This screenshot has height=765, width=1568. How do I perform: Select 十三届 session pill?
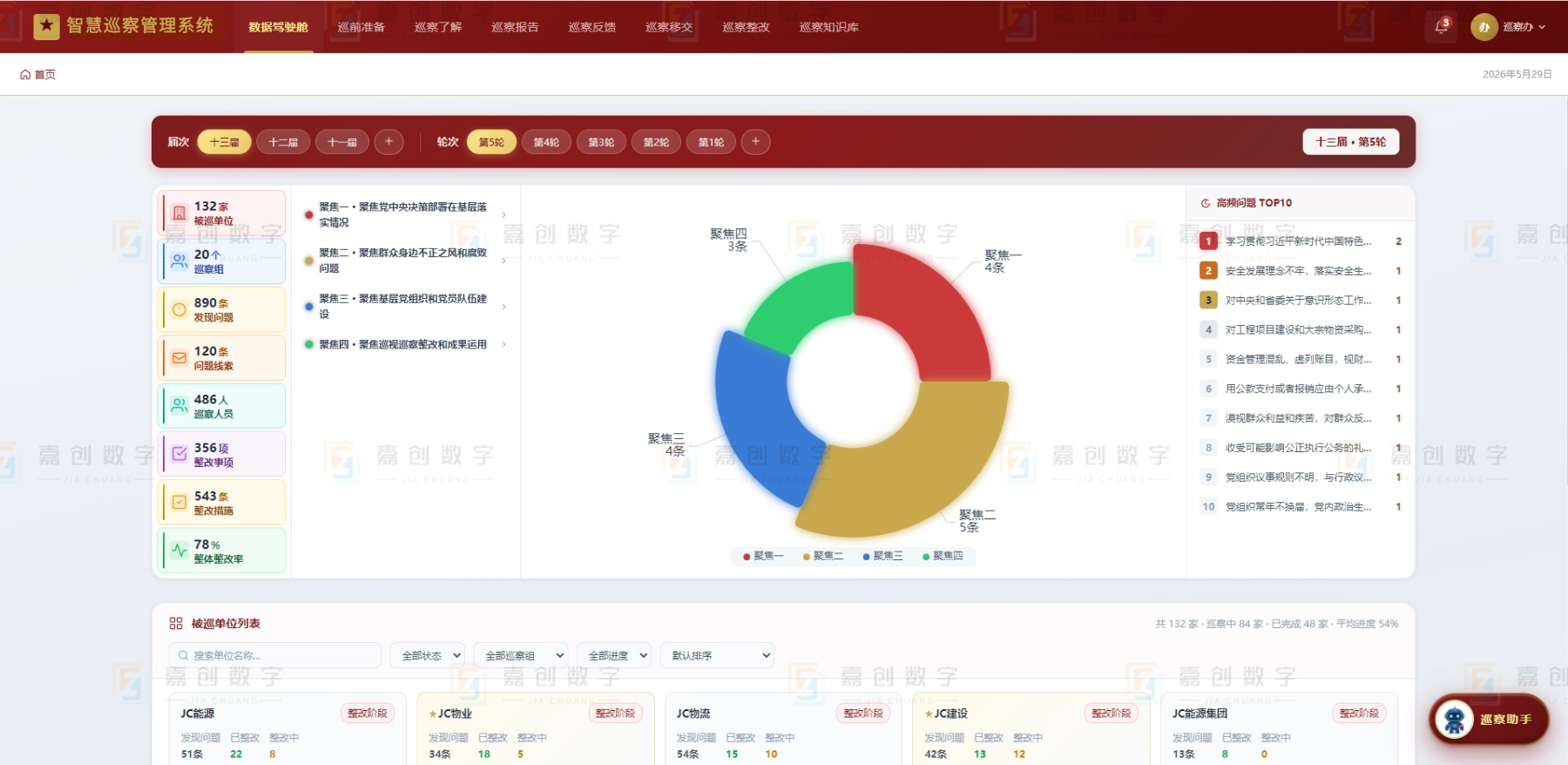click(x=224, y=142)
